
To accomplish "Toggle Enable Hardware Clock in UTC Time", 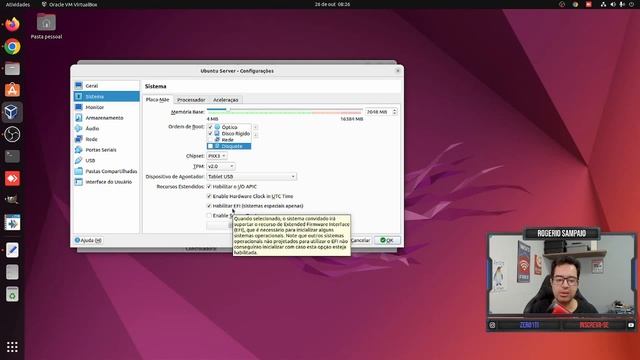I will point(209,196).
